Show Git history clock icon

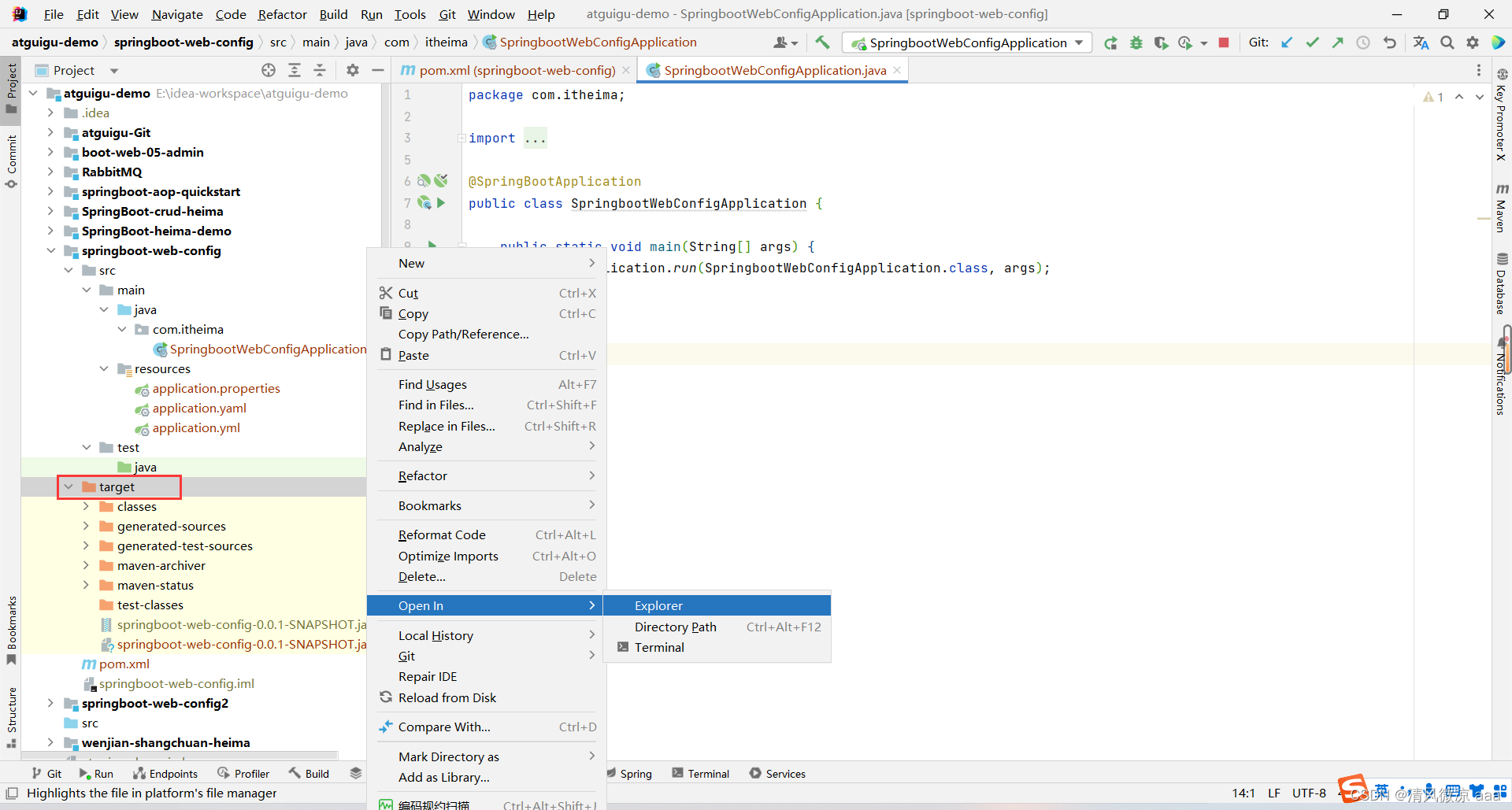1363,43
